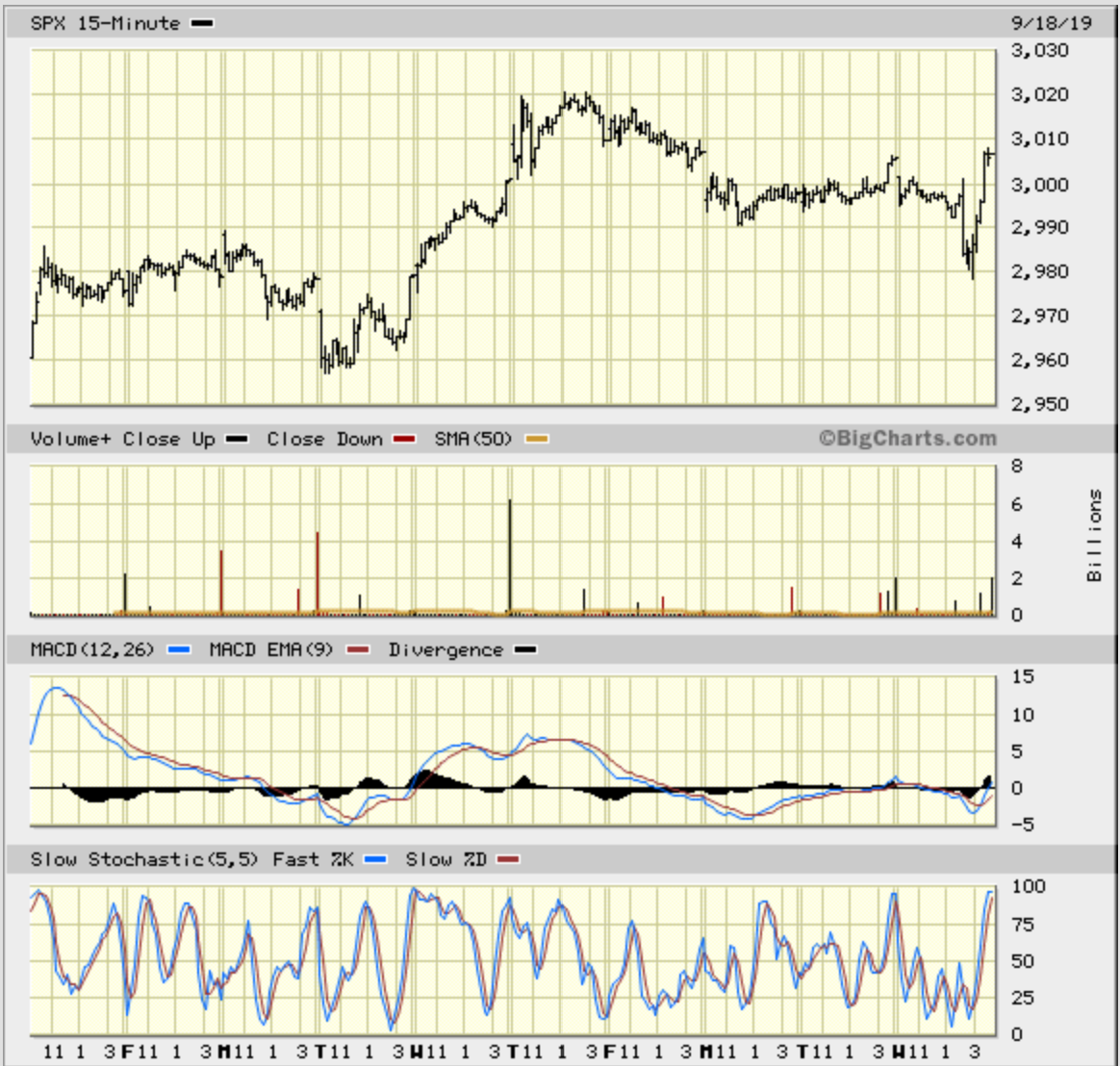Click the Slow %D legend text

pyautogui.click(x=446, y=860)
